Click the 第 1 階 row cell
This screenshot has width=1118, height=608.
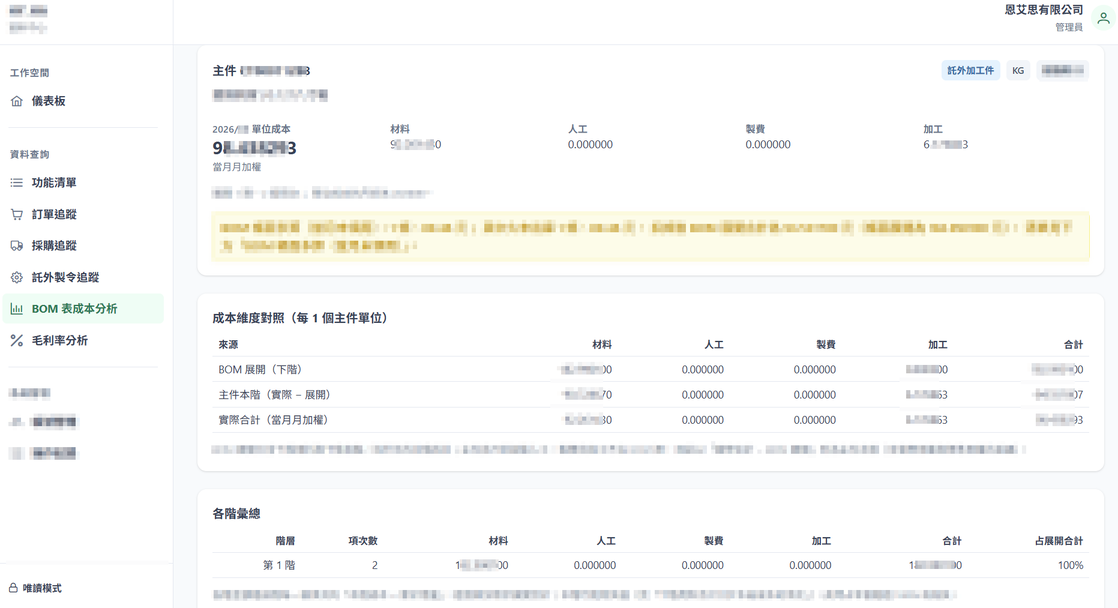pos(279,565)
